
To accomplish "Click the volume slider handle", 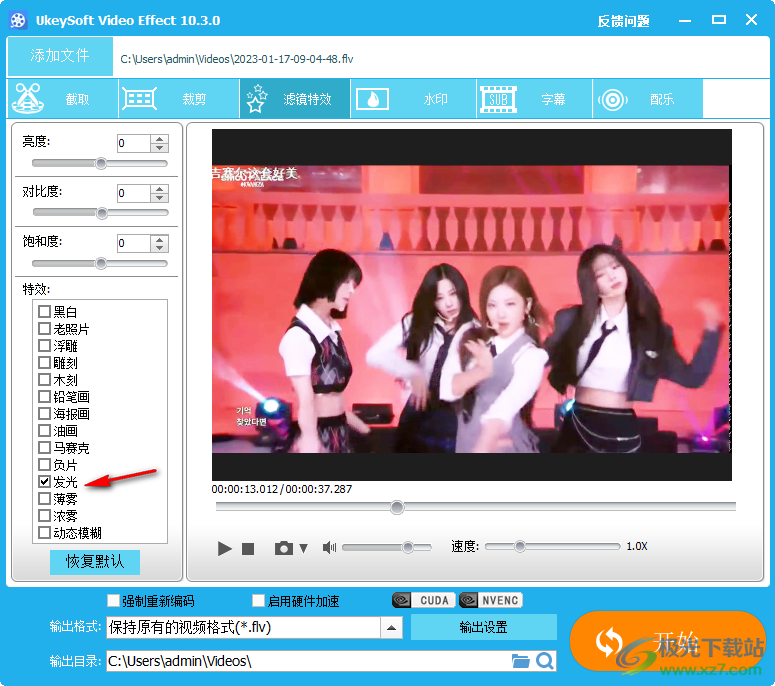I will pos(408,547).
